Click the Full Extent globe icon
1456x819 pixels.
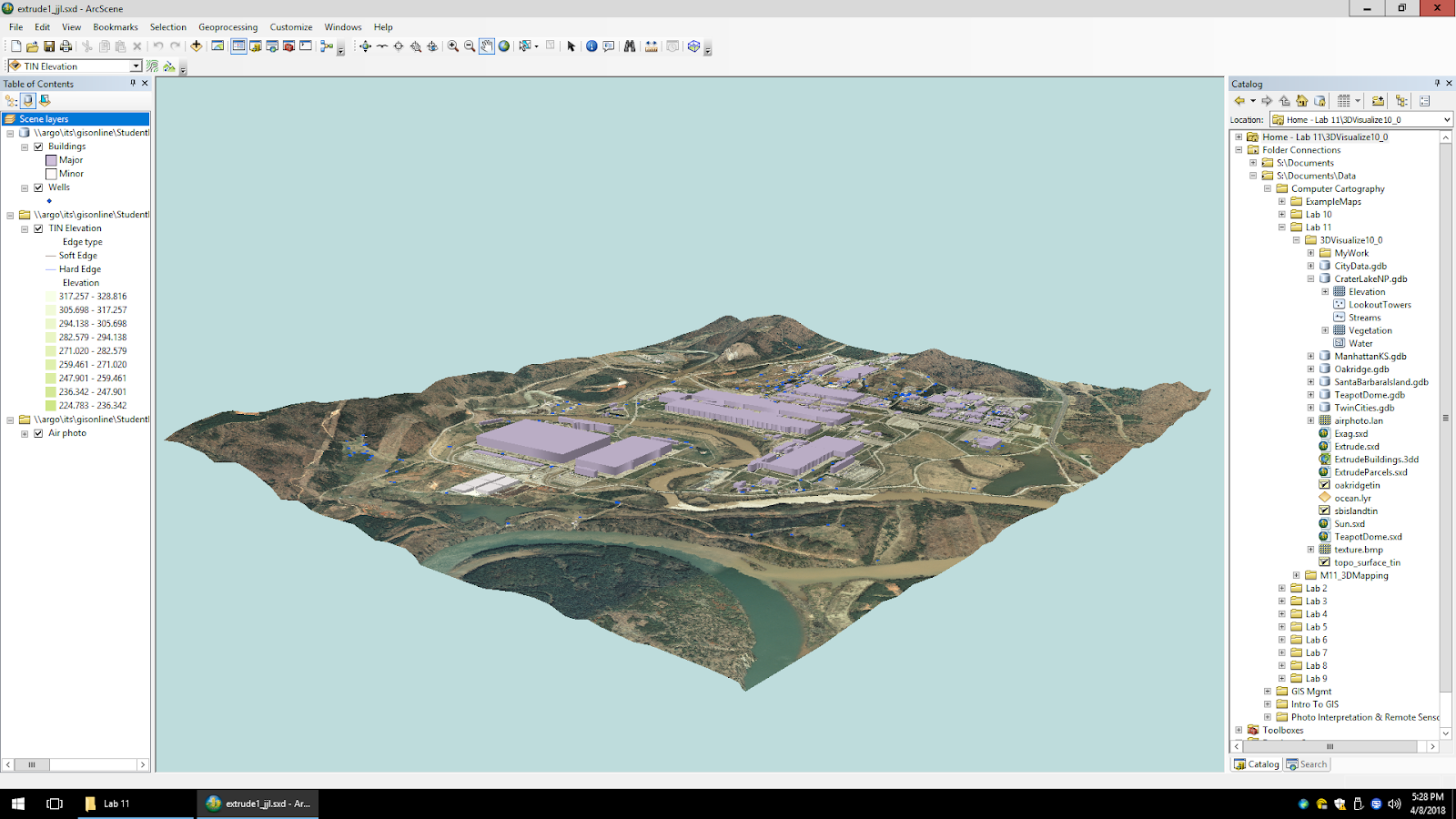[x=504, y=45]
